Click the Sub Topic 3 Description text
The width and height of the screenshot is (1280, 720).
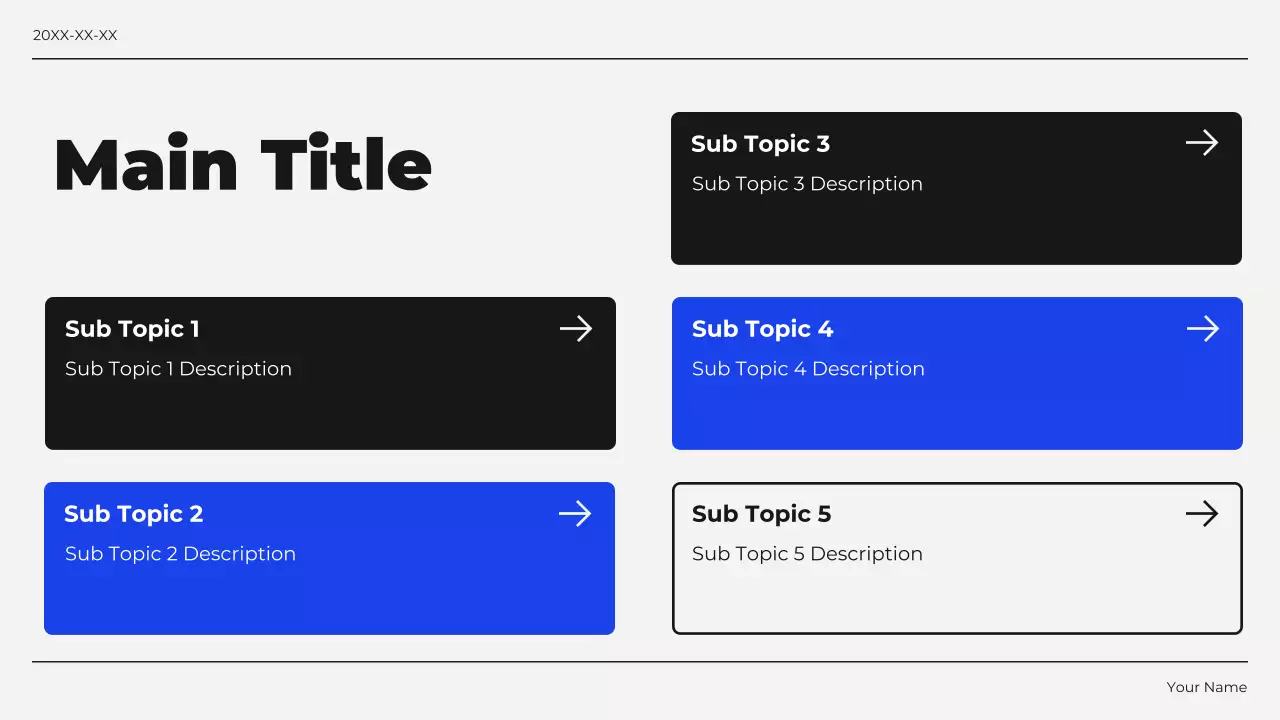coord(807,184)
